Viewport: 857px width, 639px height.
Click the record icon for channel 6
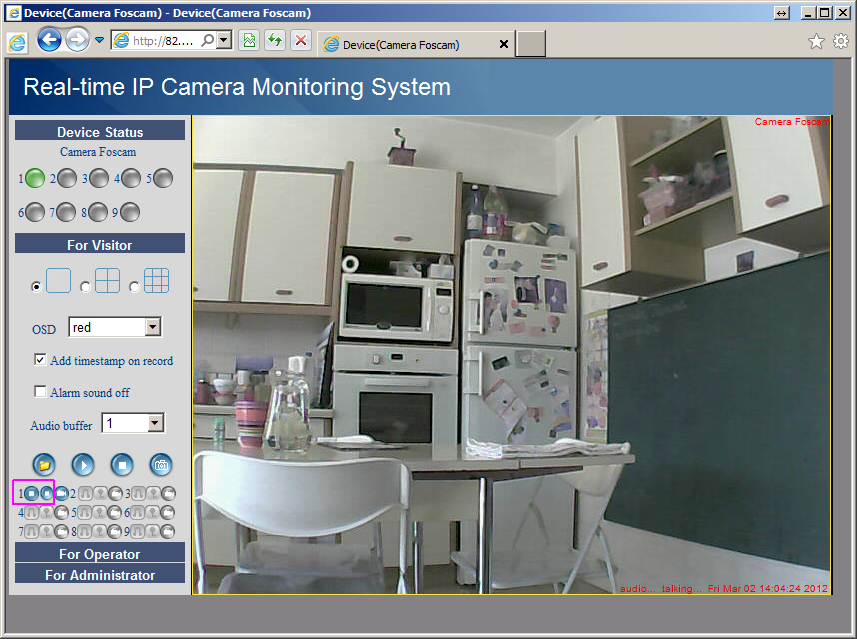coord(168,512)
